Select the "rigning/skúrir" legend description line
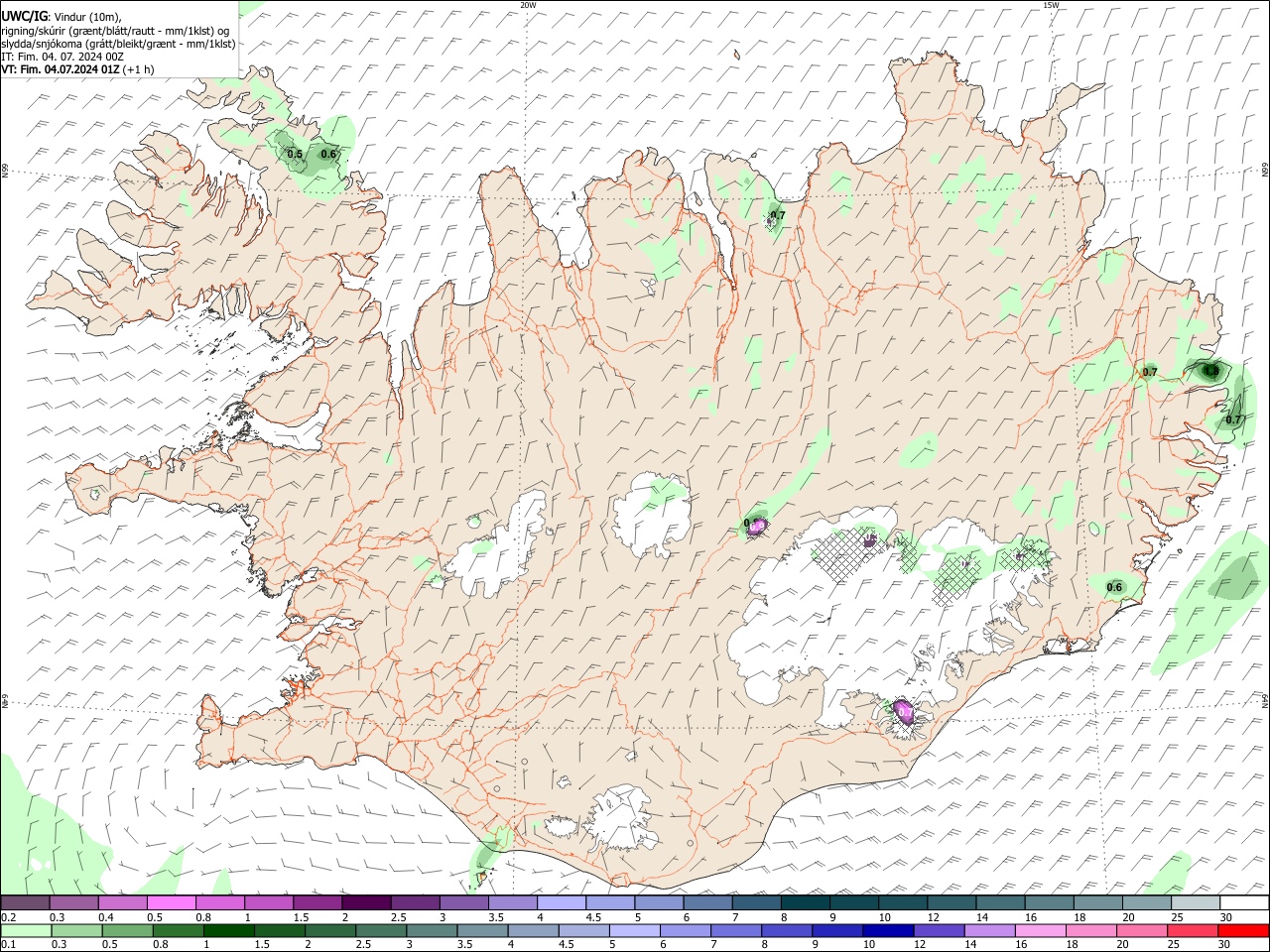The width and height of the screenshot is (1270, 952). [116, 30]
